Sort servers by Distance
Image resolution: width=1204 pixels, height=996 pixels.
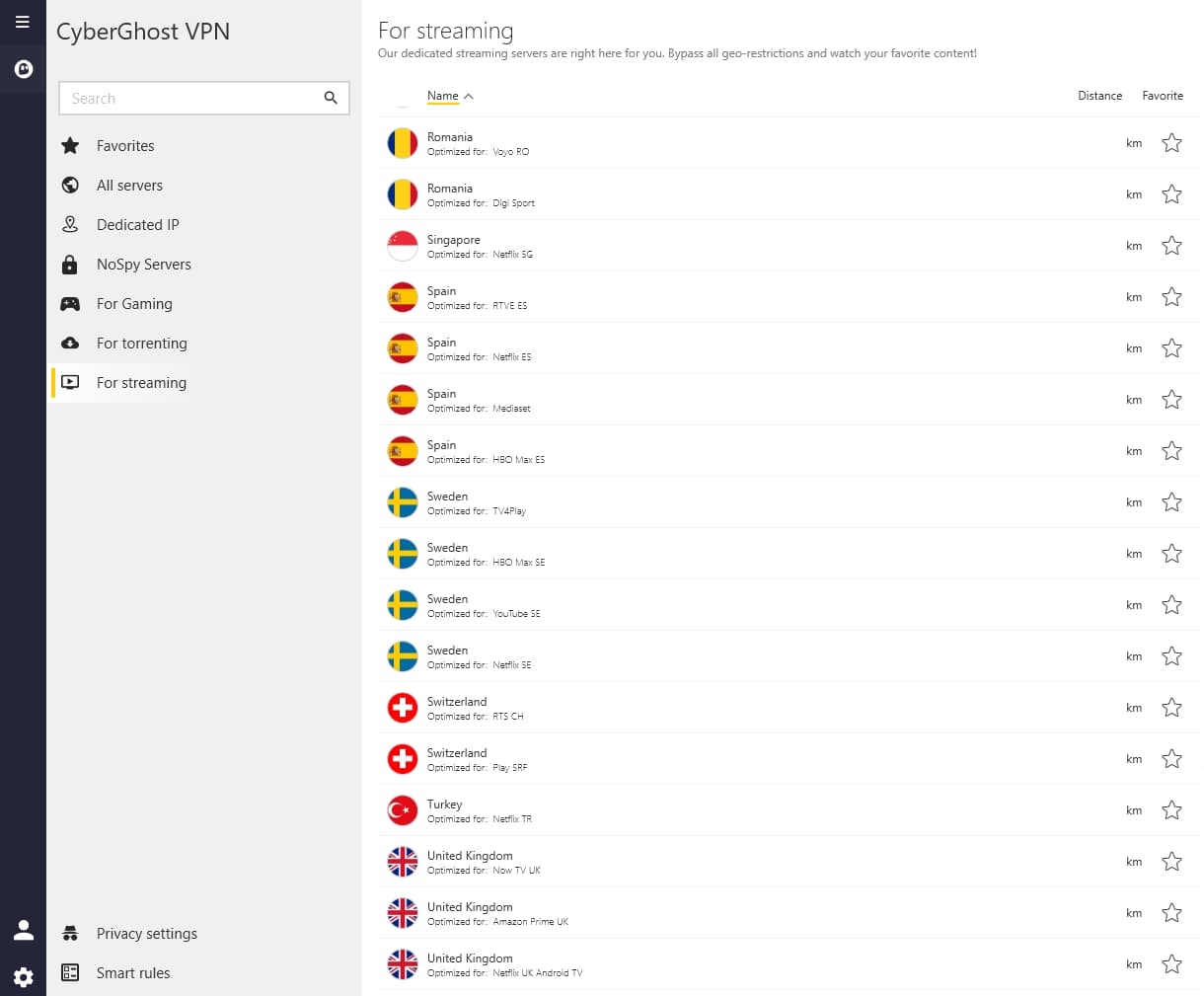tap(1099, 96)
